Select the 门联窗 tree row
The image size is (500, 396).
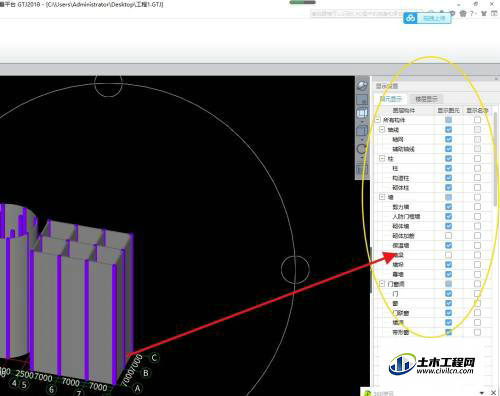(400, 313)
